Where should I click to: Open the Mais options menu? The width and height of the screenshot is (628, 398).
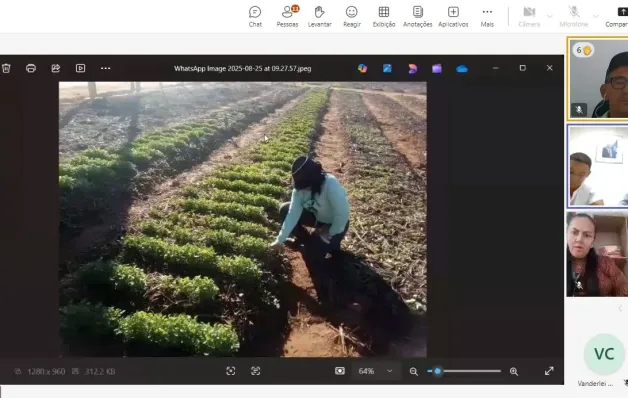coord(487,16)
